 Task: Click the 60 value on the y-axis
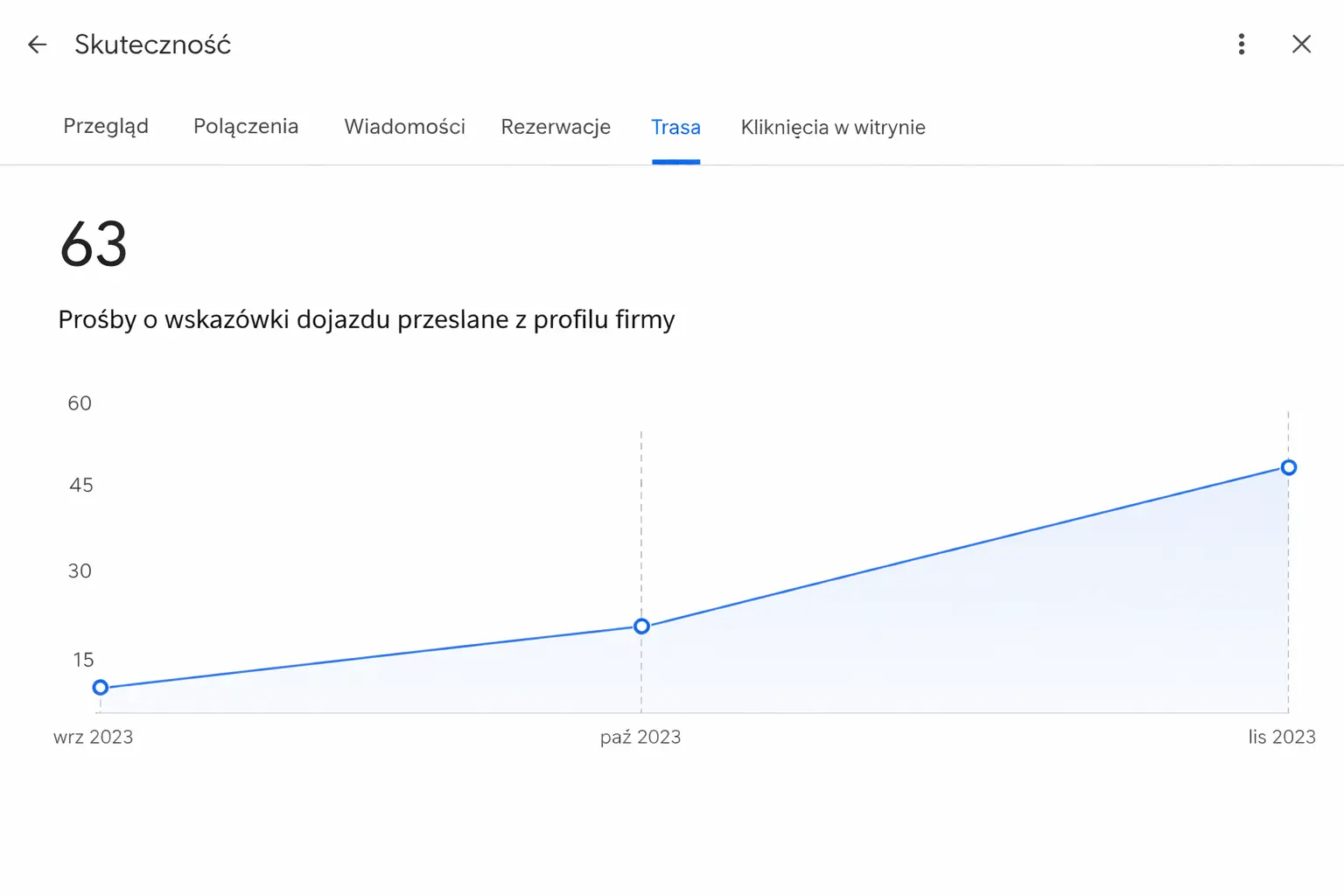pos(79,402)
